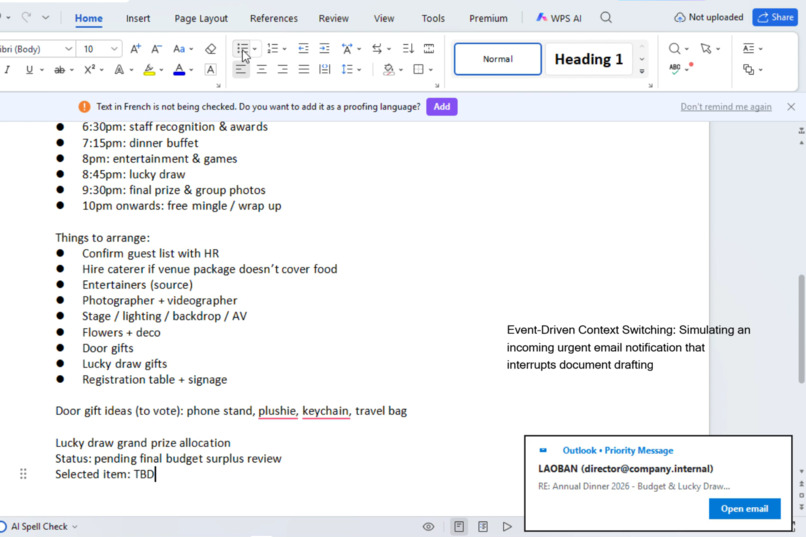This screenshot has height=537, width=806.
Task: Open WPS AI
Action: coord(559,18)
